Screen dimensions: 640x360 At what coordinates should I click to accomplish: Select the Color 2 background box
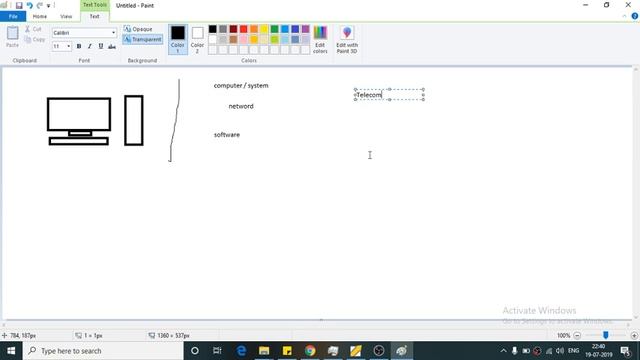197,39
